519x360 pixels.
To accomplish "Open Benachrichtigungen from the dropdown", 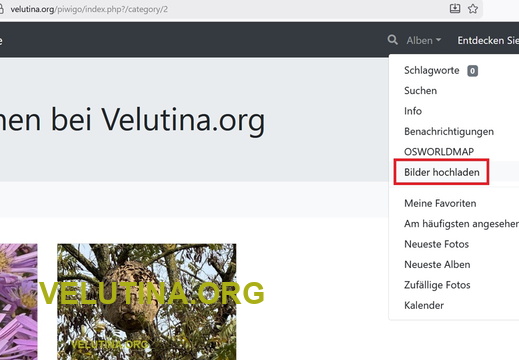I will pyautogui.click(x=449, y=132).
